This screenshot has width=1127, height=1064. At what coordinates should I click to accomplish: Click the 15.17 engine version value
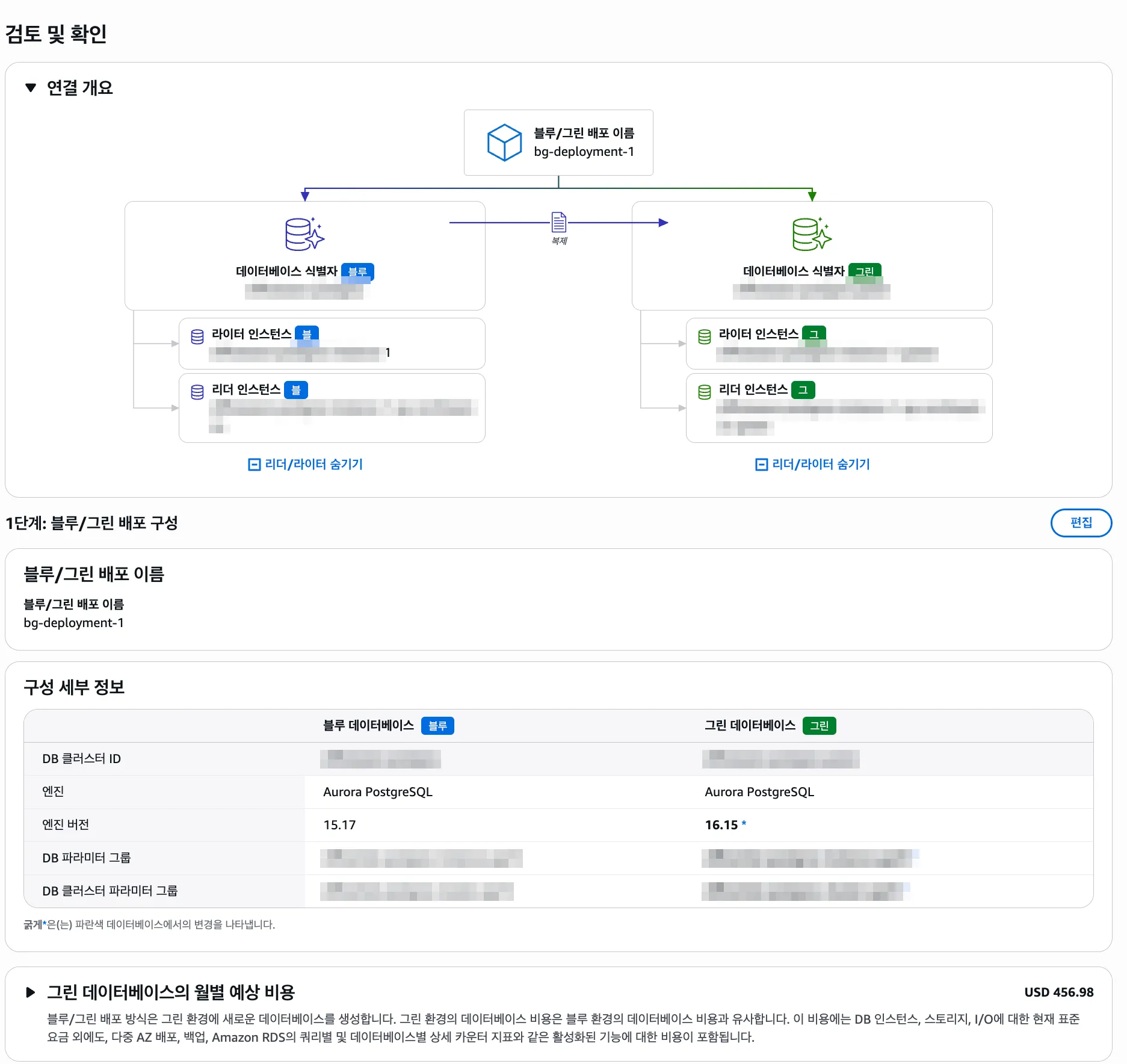[x=339, y=825]
